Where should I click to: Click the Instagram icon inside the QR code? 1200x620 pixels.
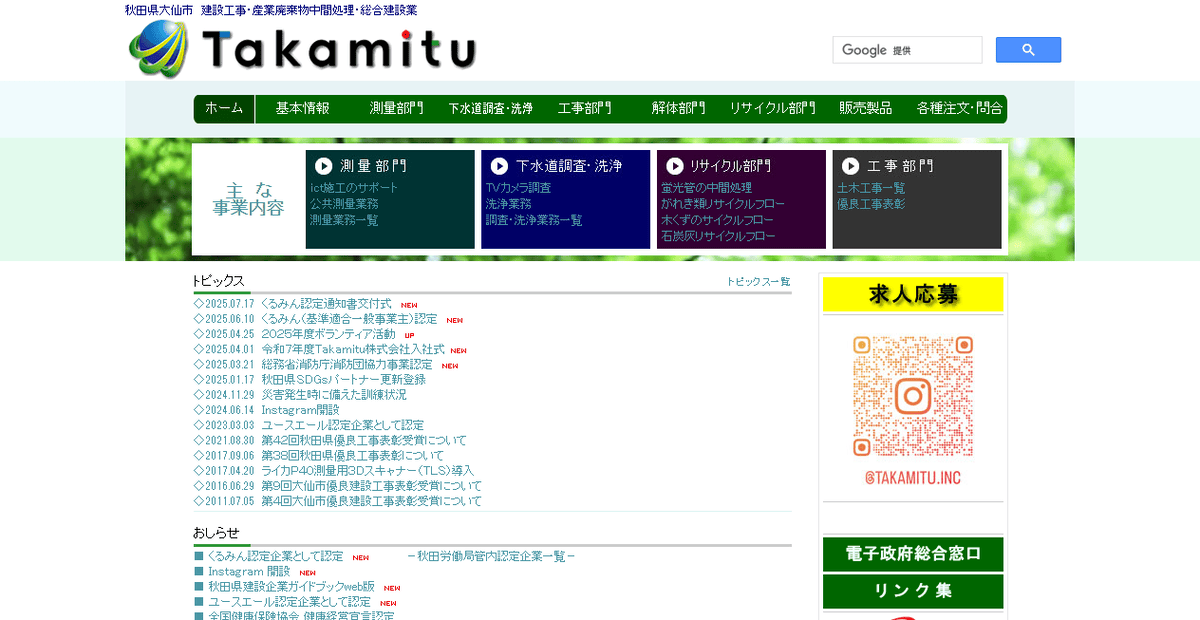click(x=912, y=395)
